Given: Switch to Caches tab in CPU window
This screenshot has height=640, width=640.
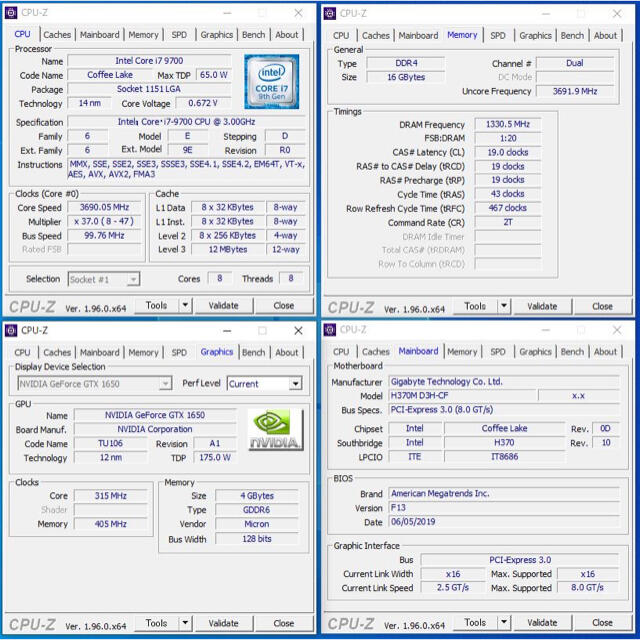Looking at the screenshot, I should pyautogui.click(x=57, y=35).
